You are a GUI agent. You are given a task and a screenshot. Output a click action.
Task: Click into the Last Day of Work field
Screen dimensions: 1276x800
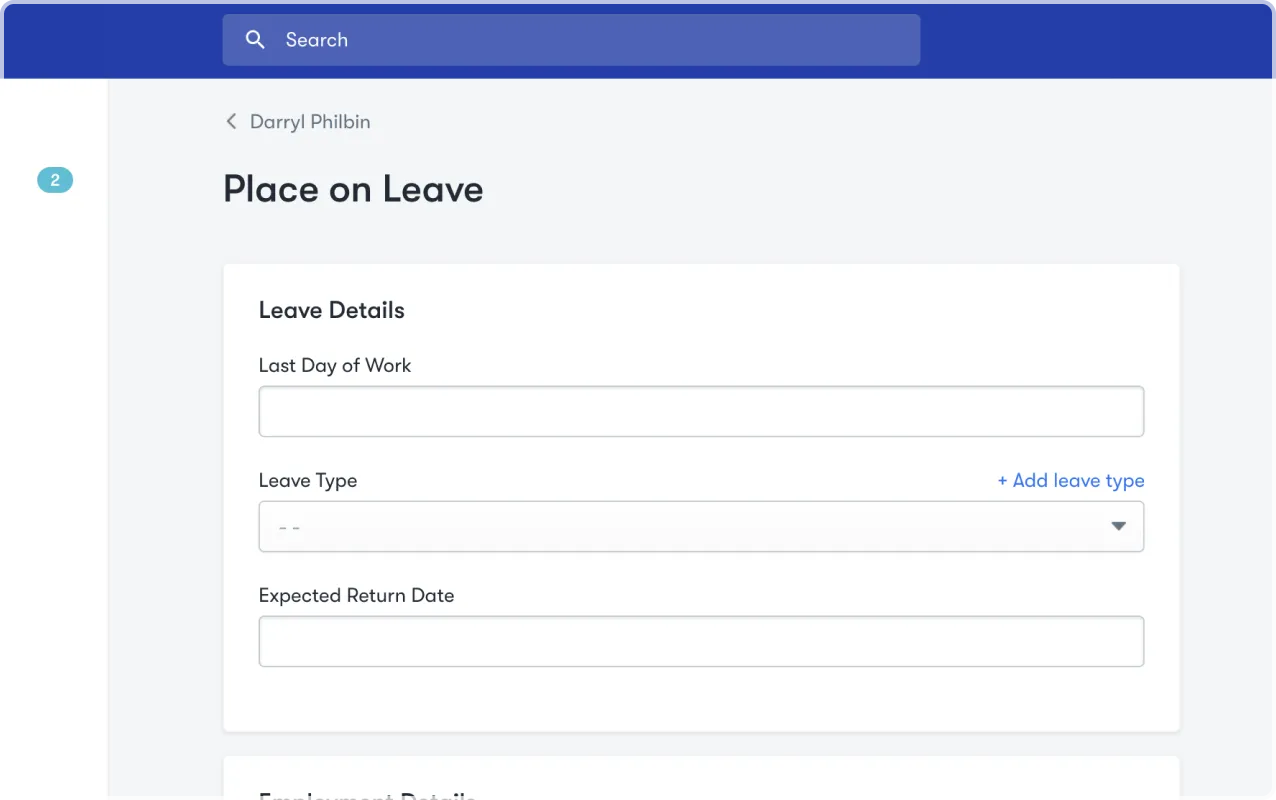tap(700, 412)
